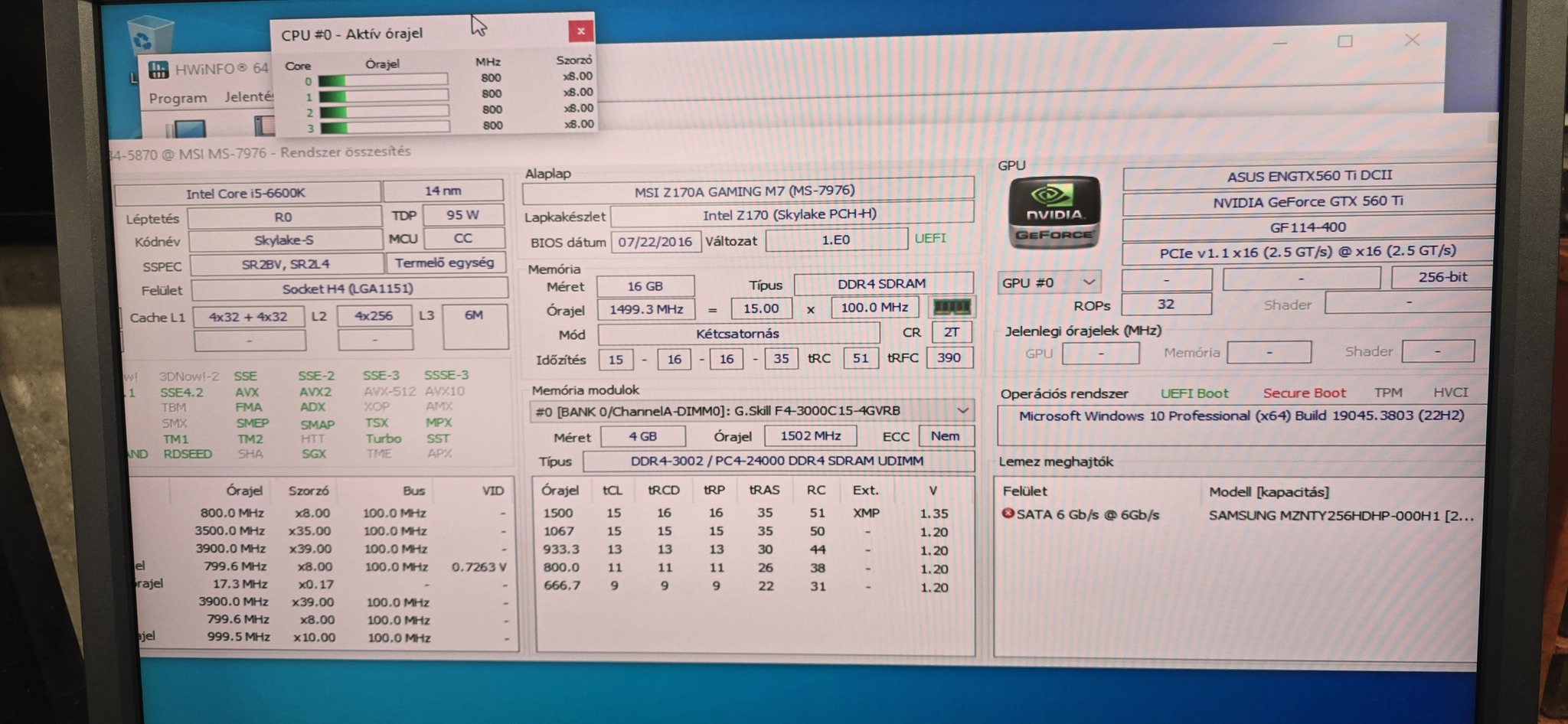Maximize the background HWiNFO window
Viewport: 1568px width, 724px height.
click(x=1345, y=41)
